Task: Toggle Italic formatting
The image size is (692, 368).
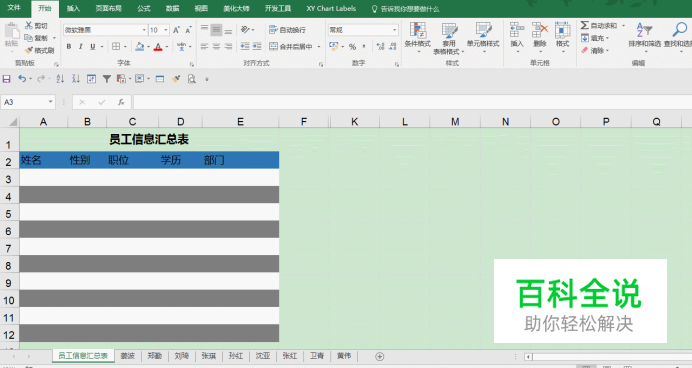Action: [81, 46]
